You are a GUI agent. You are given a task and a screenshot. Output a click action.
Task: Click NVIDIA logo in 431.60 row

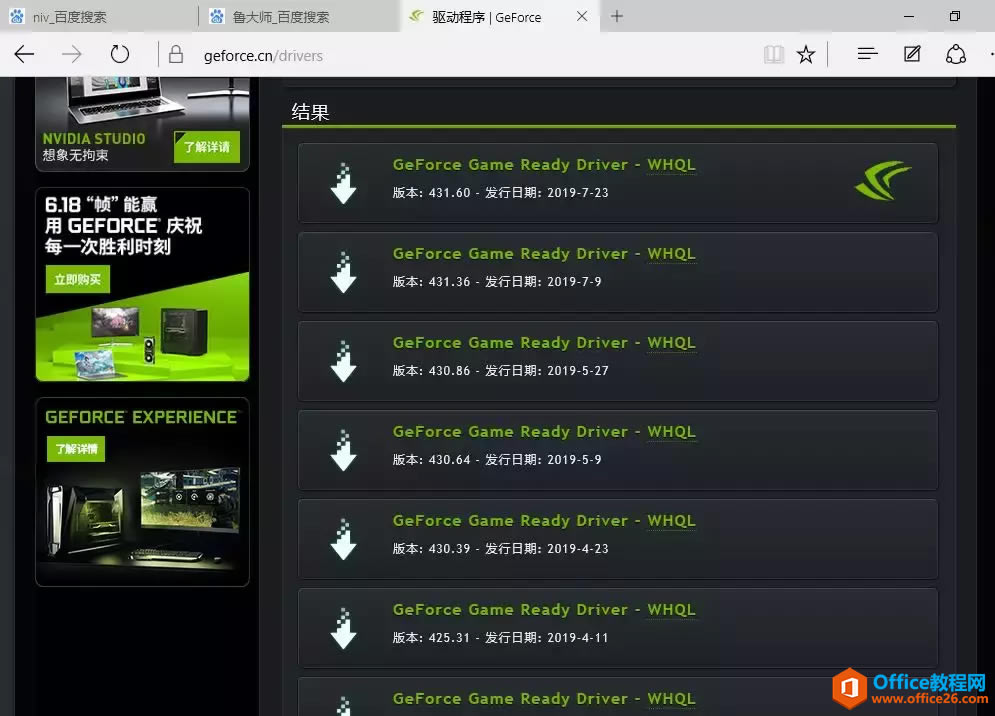(x=883, y=180)
